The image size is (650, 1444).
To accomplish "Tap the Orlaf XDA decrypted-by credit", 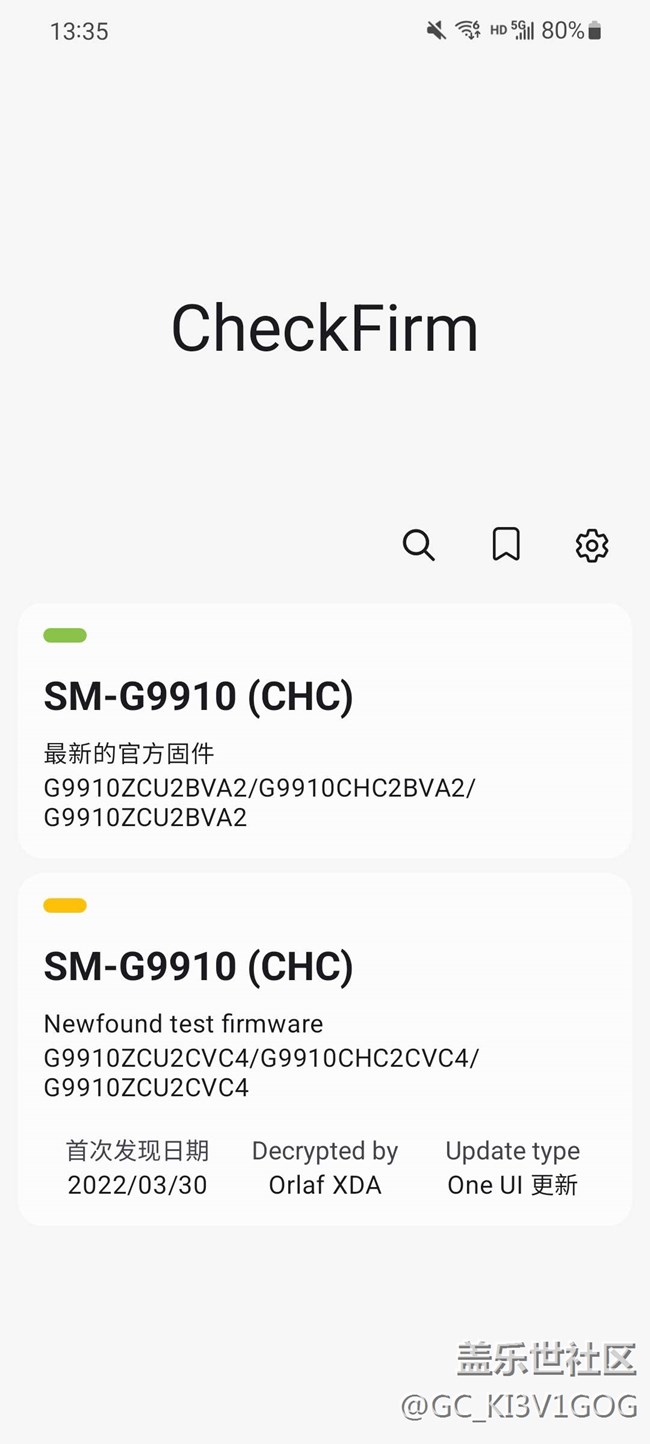I will point(325,1185).
